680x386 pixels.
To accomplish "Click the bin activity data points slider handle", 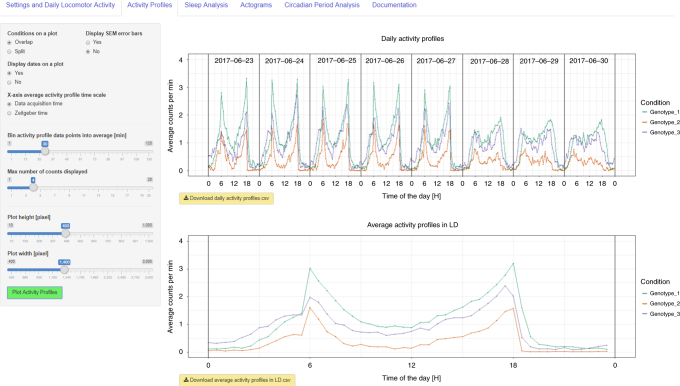I will [x=45, y=151].
